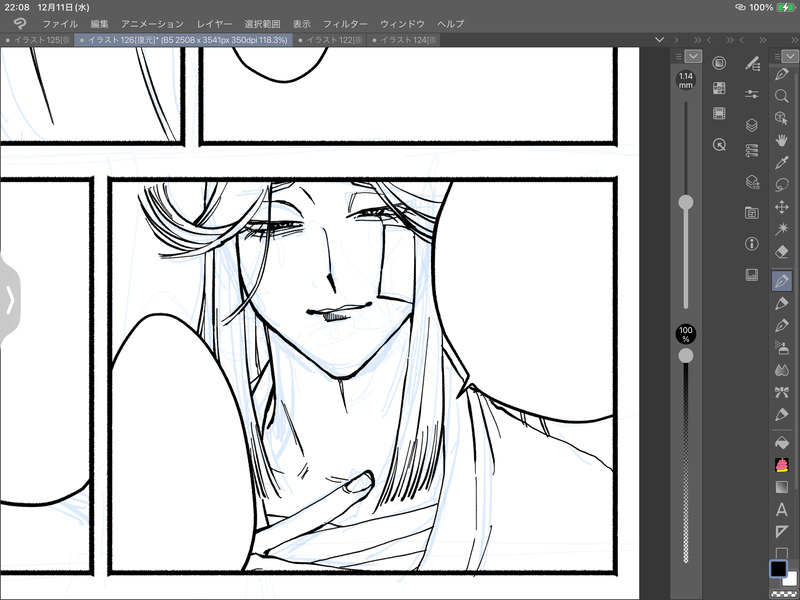
Task: Switch to the イラスト122 canvas tab
Action: pyautogui.click(x=330, y=40)
